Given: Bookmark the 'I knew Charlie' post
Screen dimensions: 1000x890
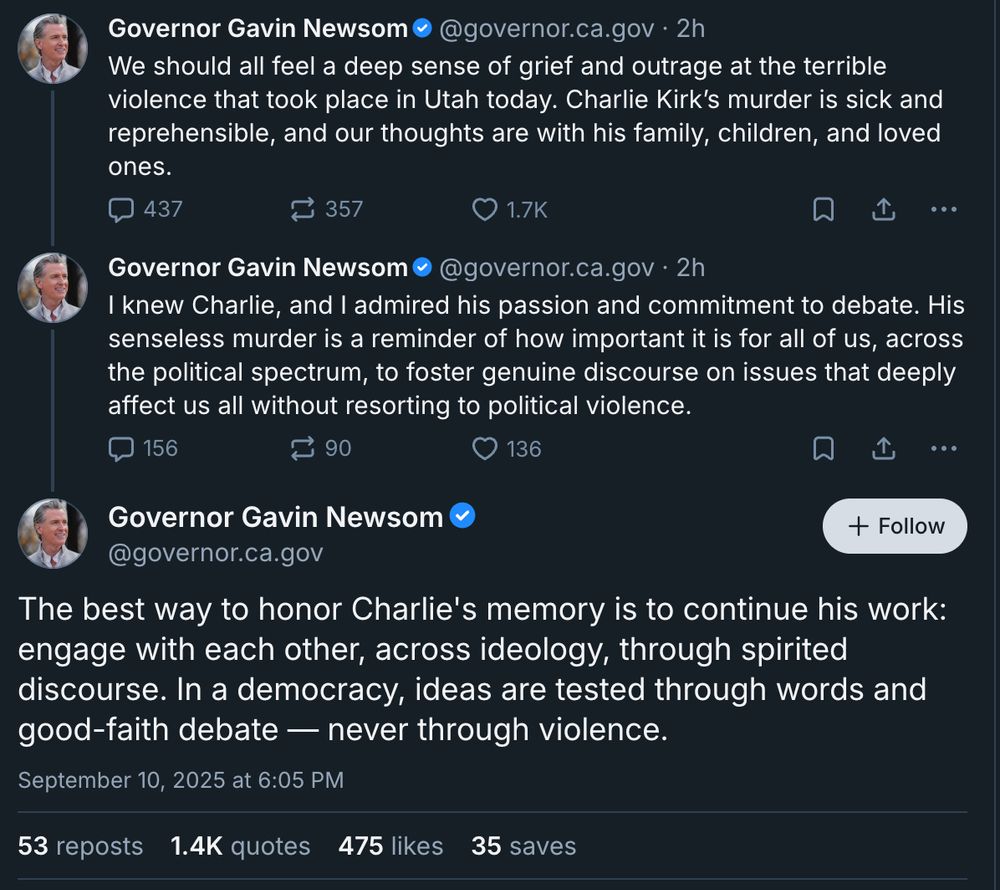Looking at the screenshot, I should 823,448.
